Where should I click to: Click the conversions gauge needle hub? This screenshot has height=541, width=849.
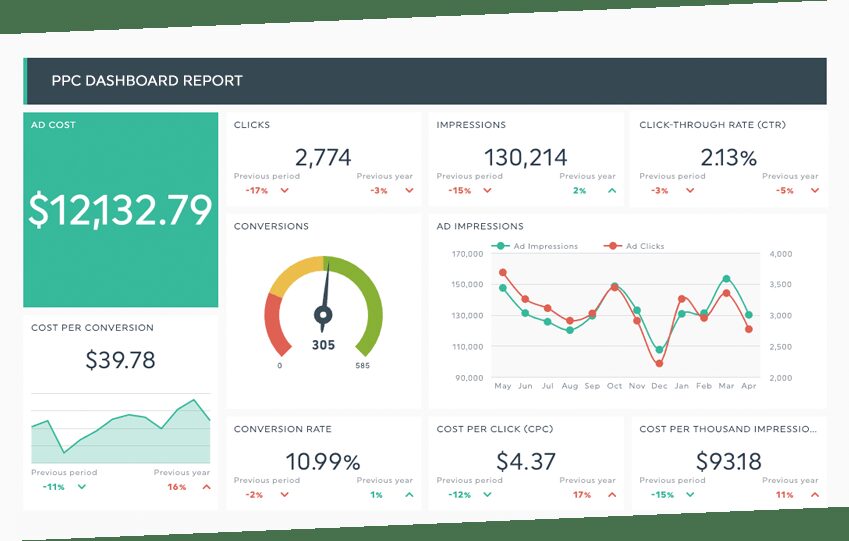point(323,315)
